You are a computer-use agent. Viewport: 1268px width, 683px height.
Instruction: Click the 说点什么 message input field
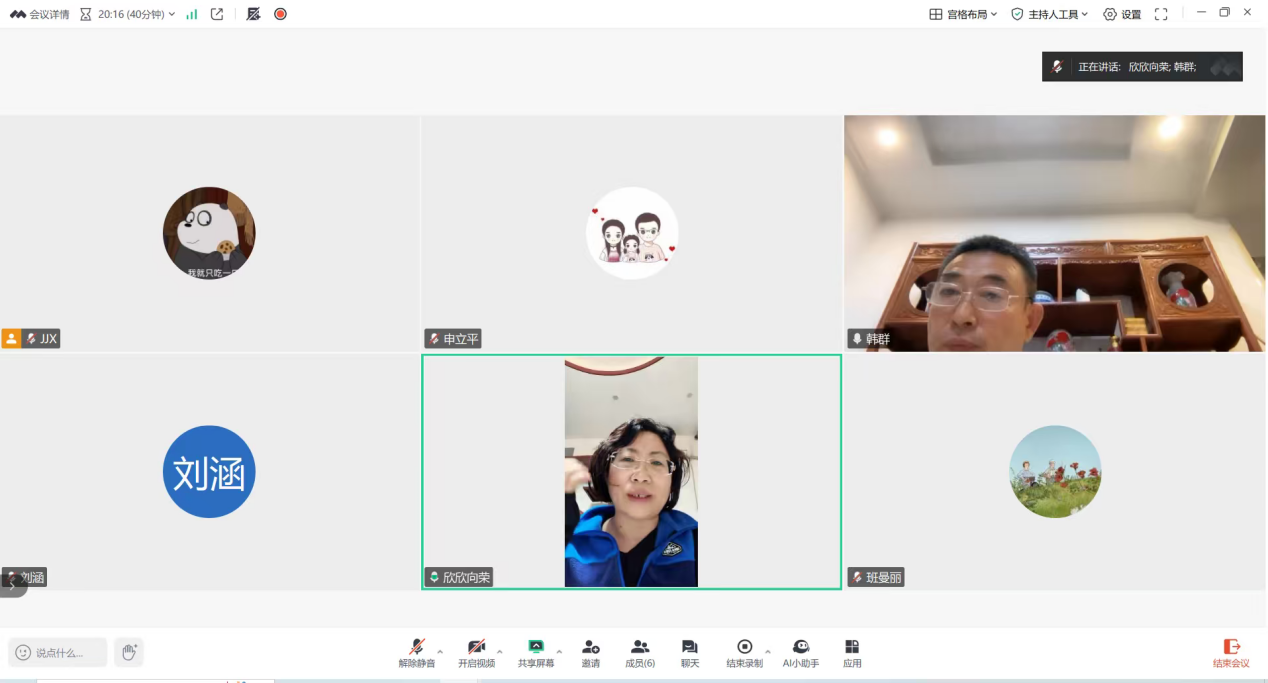tap(58, 653)
